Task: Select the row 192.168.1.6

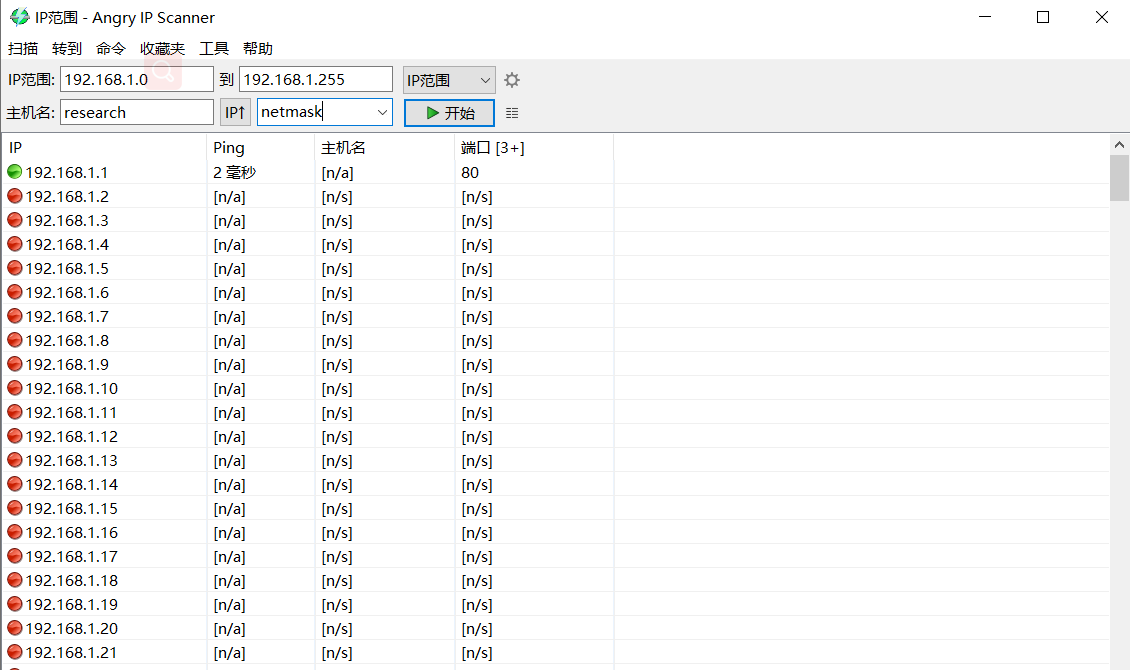Action: (x=555, y=292)
